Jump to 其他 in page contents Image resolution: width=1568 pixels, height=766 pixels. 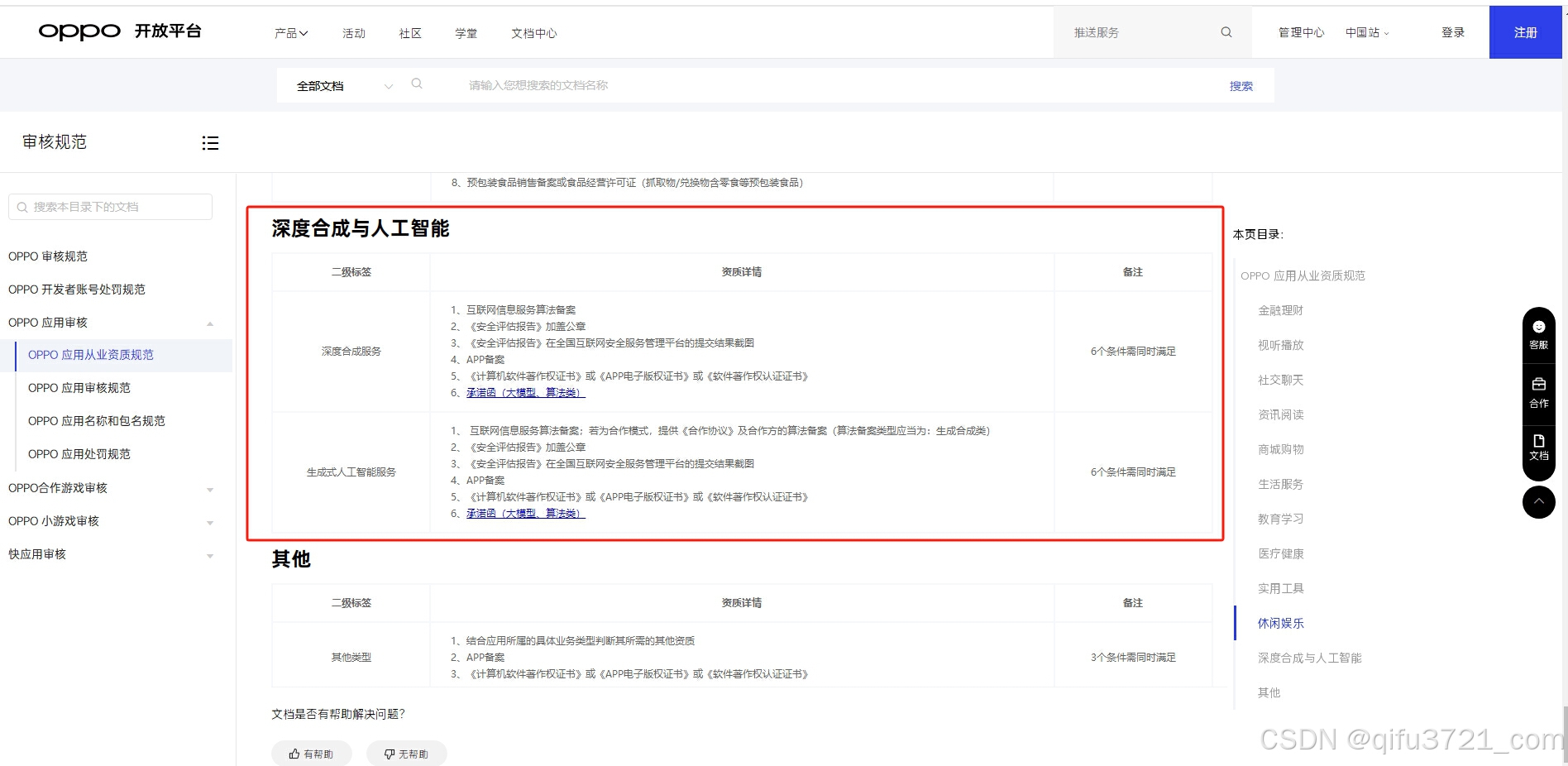(x=1269, y=692)
